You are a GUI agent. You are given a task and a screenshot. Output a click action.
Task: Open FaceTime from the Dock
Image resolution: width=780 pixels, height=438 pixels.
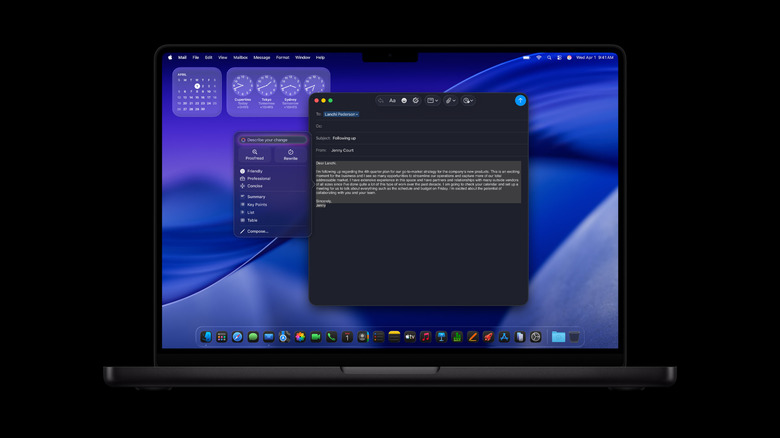pyautogui.click(x=316, y=337)
